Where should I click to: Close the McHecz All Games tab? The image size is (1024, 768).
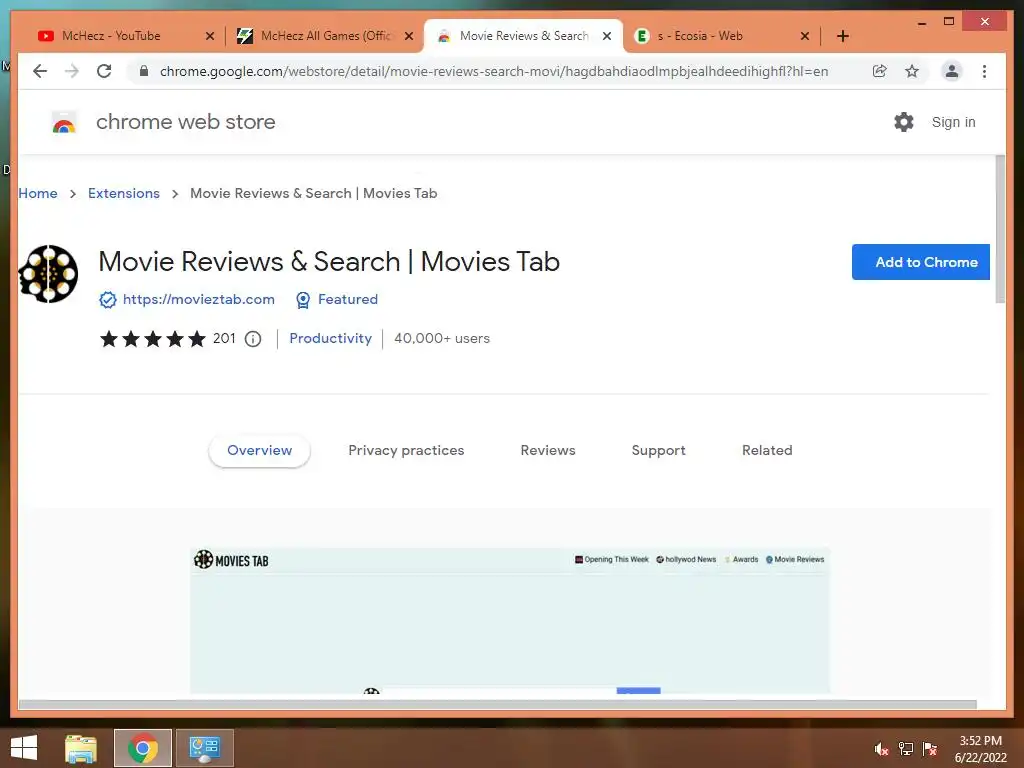point(409,36)
